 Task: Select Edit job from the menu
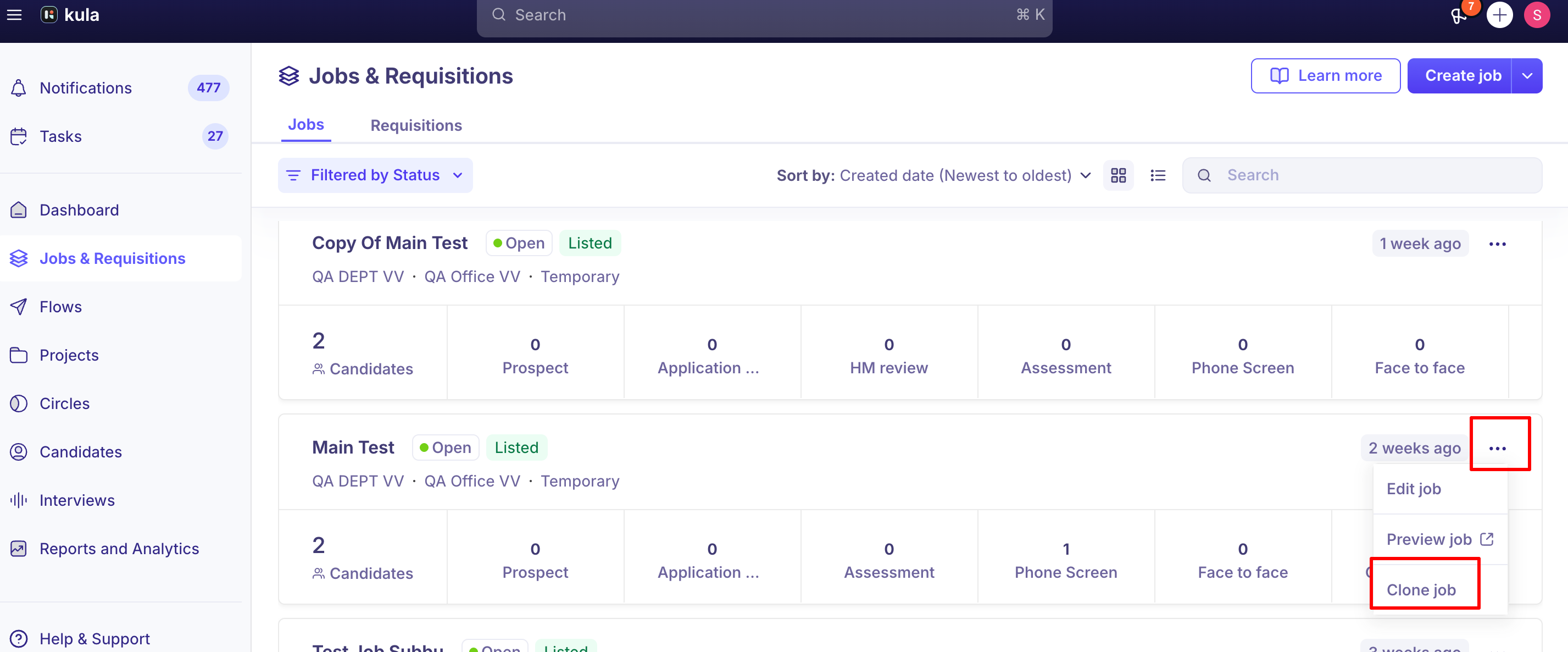(x=1439, y=489)
